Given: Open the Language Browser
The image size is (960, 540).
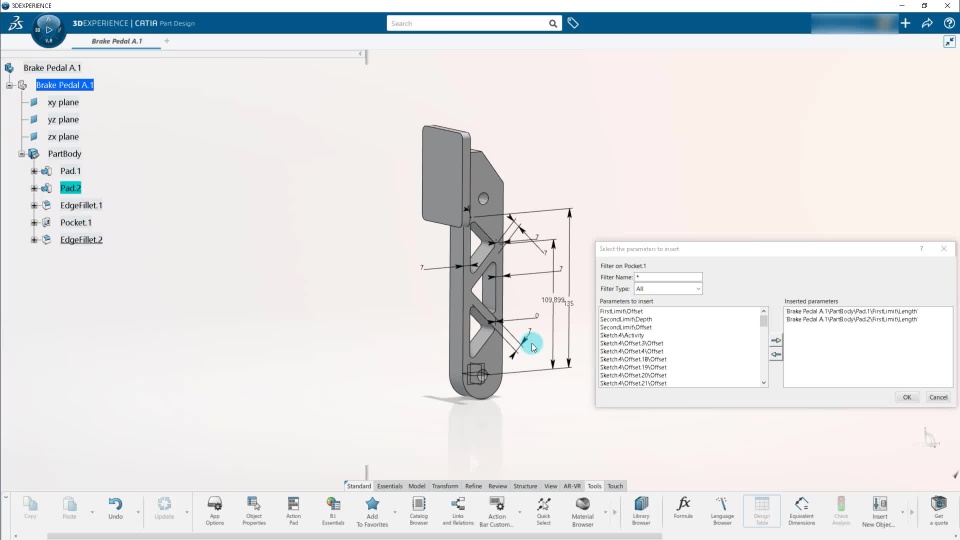Looking at the screenshot, I should pyautogui.click(x=722, y=510).
